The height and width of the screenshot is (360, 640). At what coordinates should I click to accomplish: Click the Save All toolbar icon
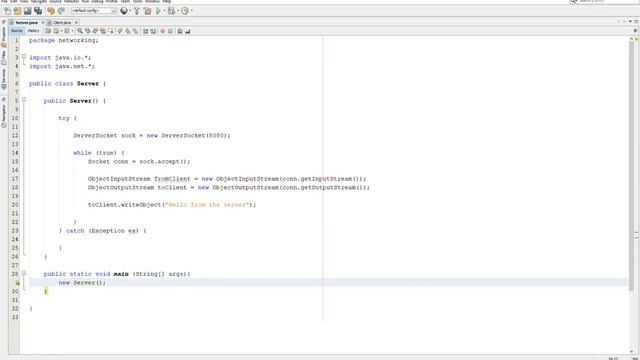coord(38,11)
